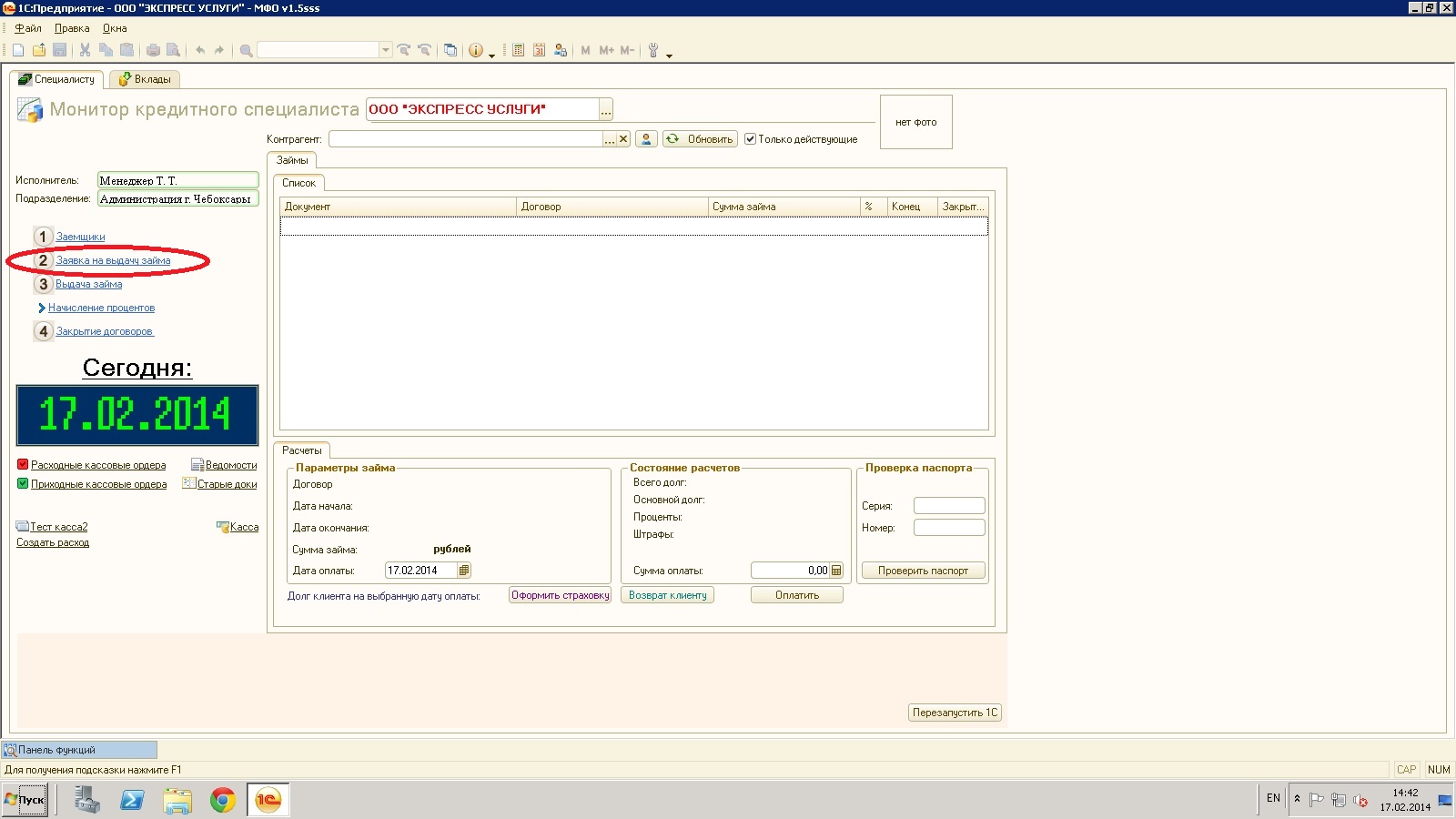The height and width of the screenshot is (819, 1456).
Task: Click the Paste clipboard toolbar icon
Action: (x=126, y=50)
